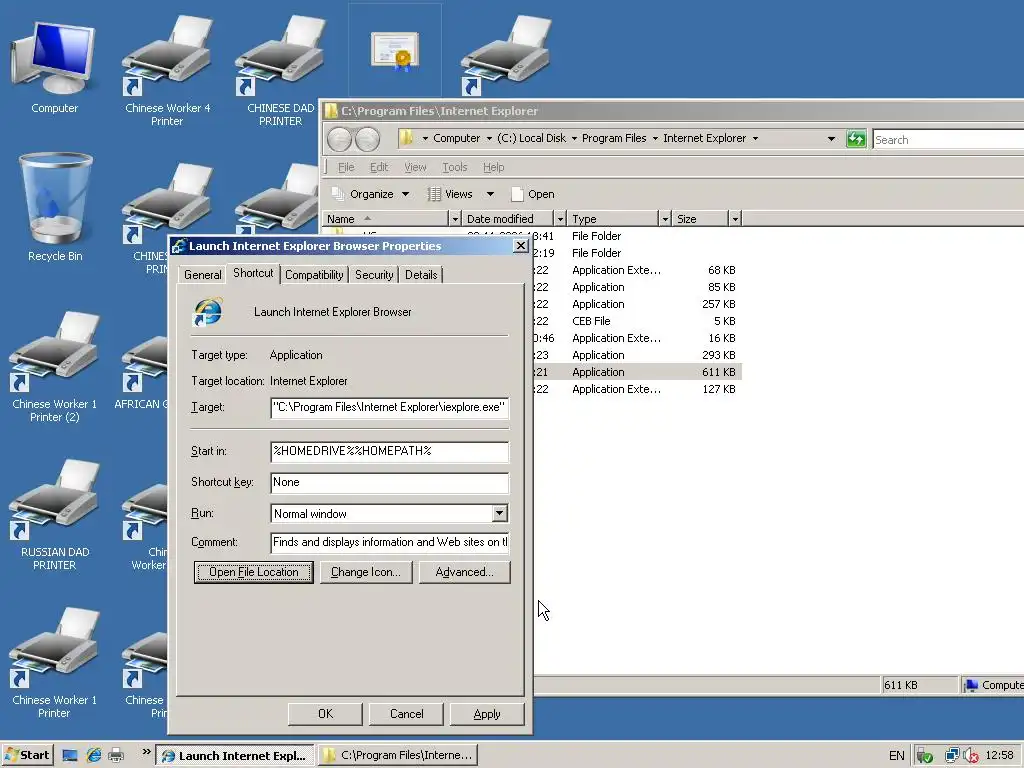Click into Target field
The image size is (1024, 768).
click(x=389, y=408)
